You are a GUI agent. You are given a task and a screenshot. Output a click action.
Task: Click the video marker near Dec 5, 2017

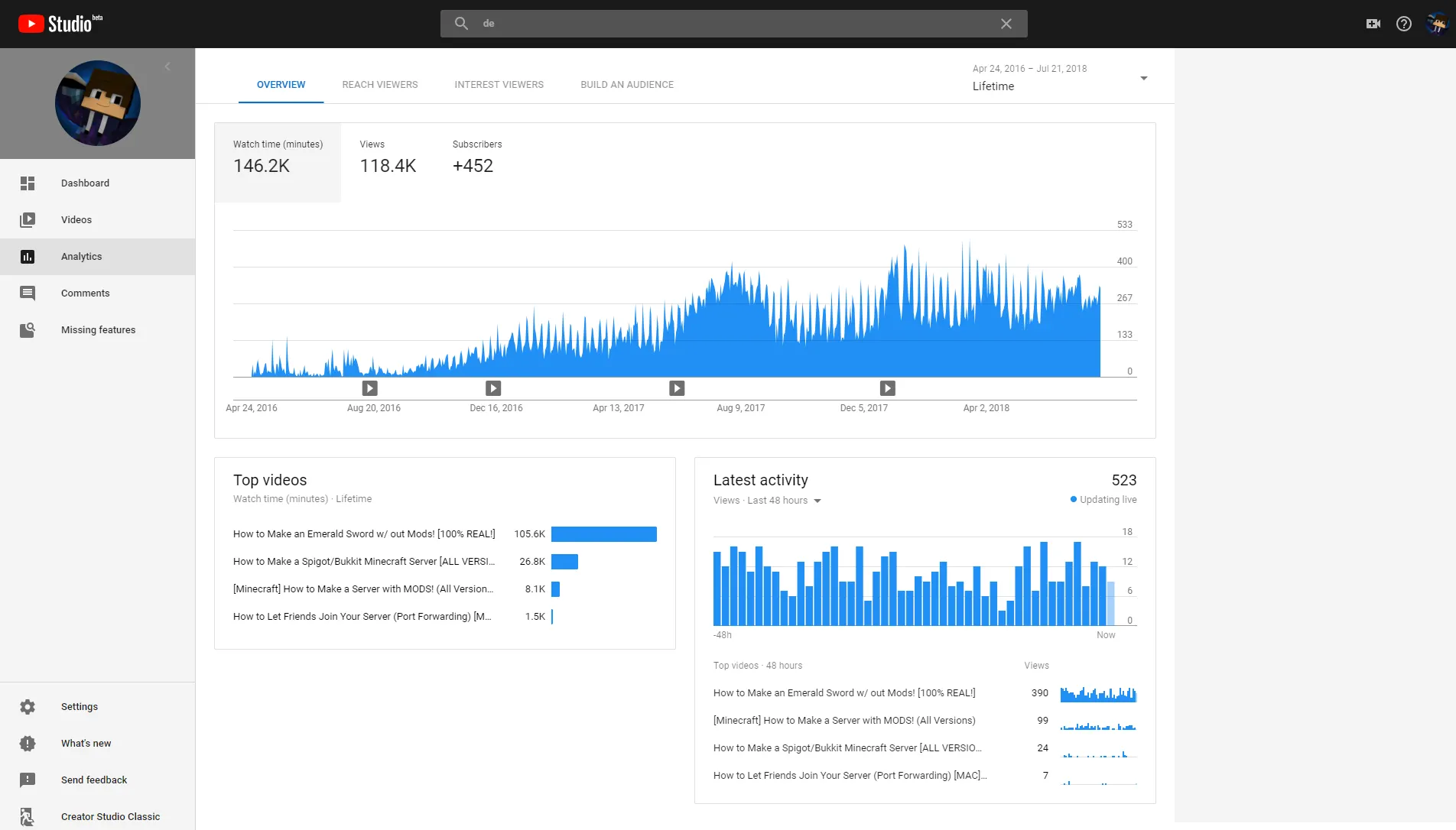coord(887,388)
